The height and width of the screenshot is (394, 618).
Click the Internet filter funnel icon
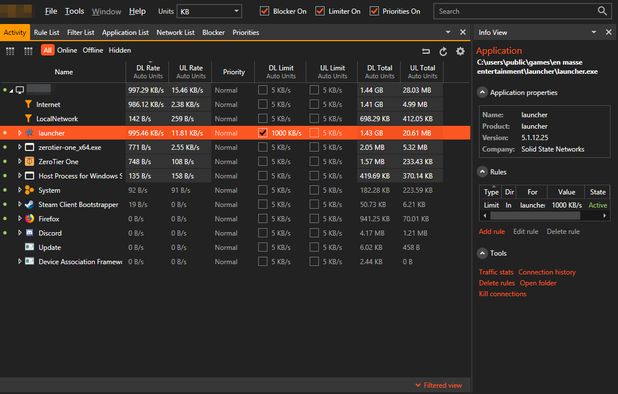pos(28,104)
